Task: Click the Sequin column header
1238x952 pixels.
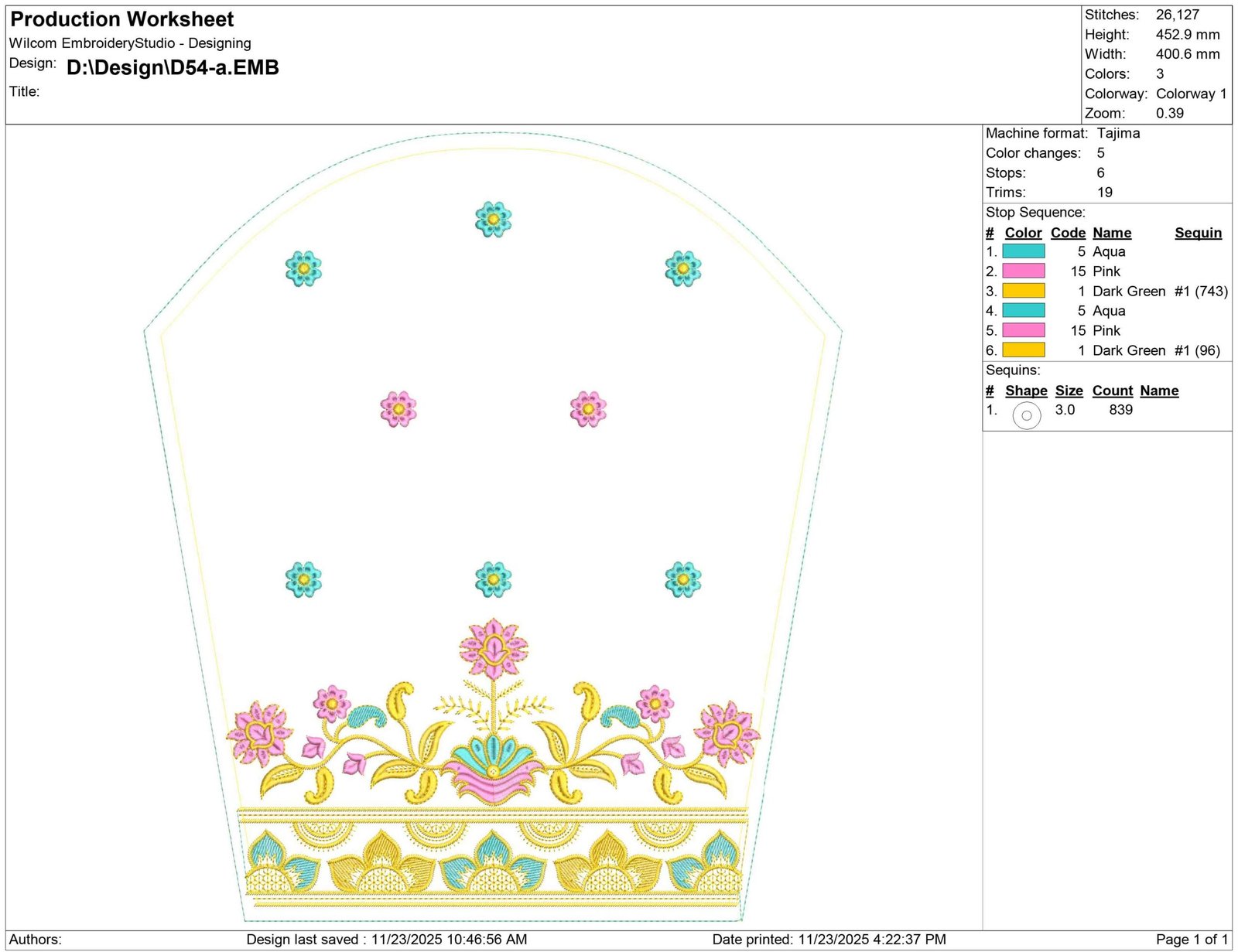Action: point(1198,233)
